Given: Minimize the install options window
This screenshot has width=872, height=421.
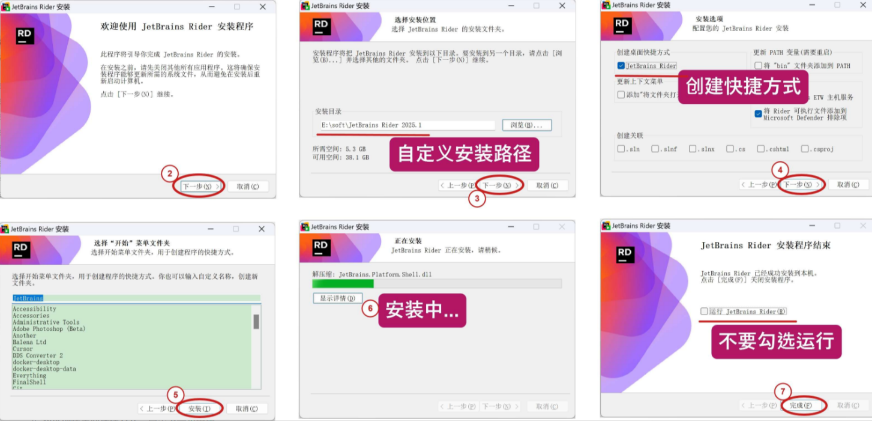Looking at the screenshot, I should [811, 5].
